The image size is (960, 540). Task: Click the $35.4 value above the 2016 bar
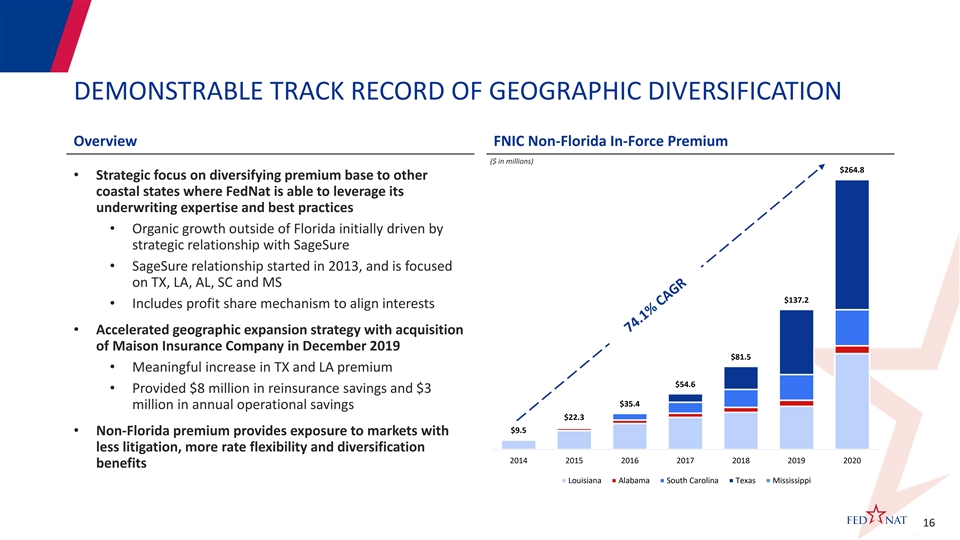629,404
